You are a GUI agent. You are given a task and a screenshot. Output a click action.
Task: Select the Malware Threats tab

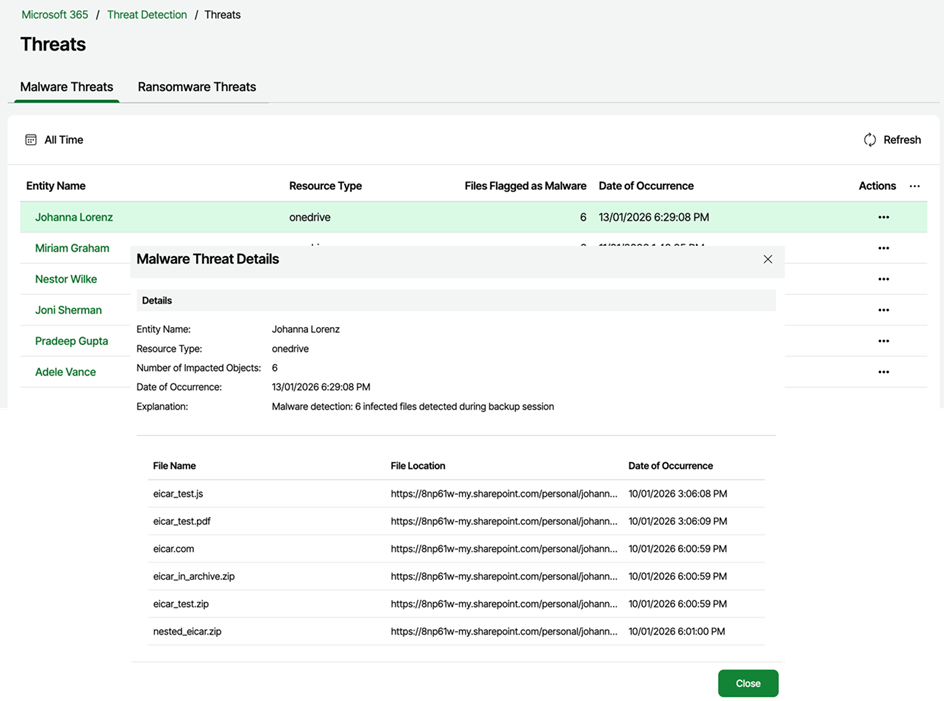tap(66, 87)
